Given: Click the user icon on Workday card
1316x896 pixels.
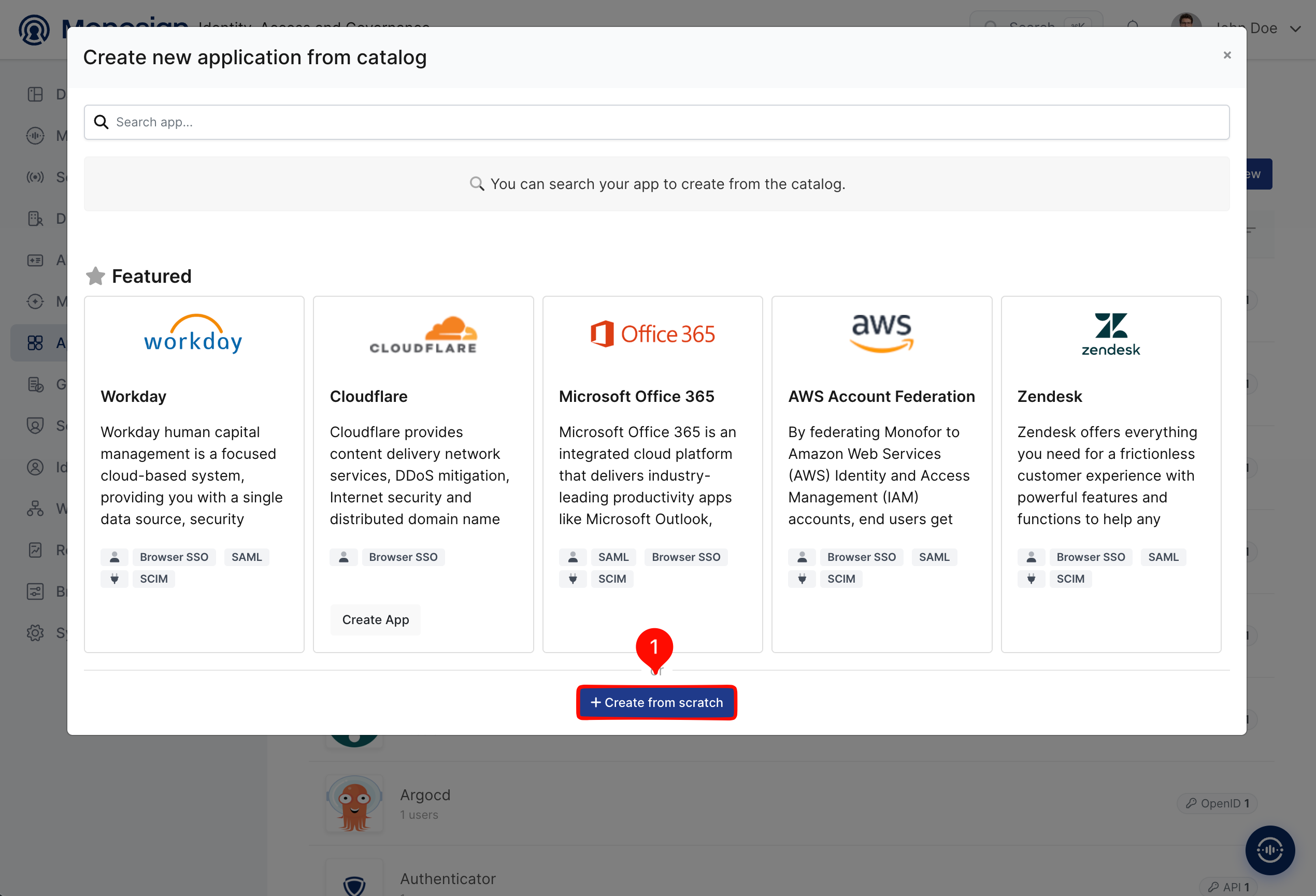Looking at the screenshot, I should pyautogui.click(x=115, y=557).
